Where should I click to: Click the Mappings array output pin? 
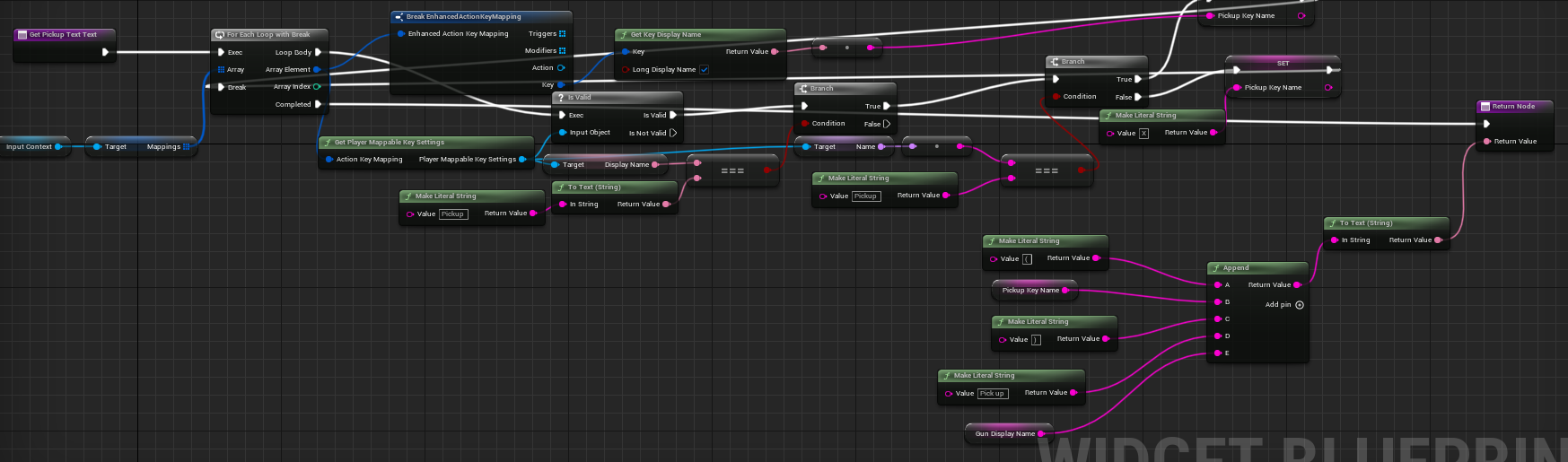[186, 146]
